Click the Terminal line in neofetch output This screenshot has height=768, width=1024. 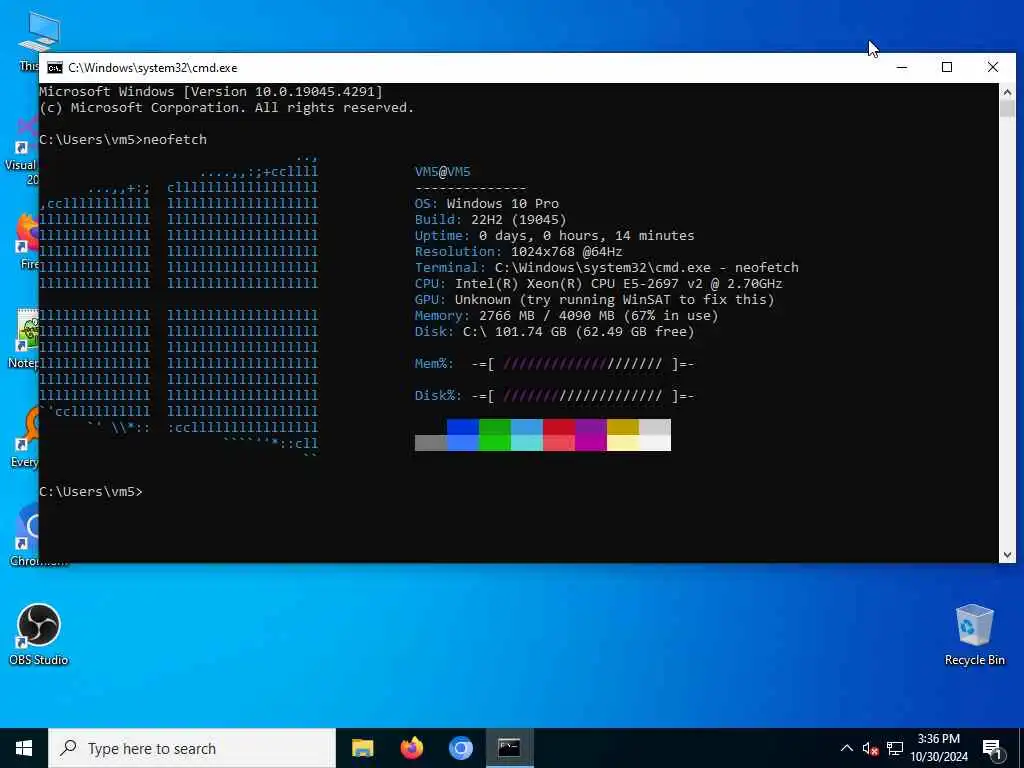(x=607, y=268)
